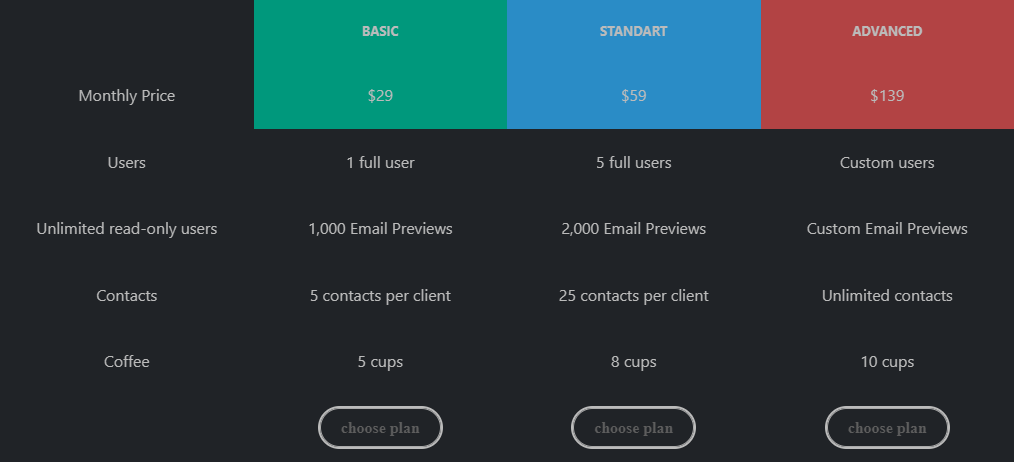
Task: Click choose plan button under Basic column
Action: pyautogui.click(x=380, y=428)
